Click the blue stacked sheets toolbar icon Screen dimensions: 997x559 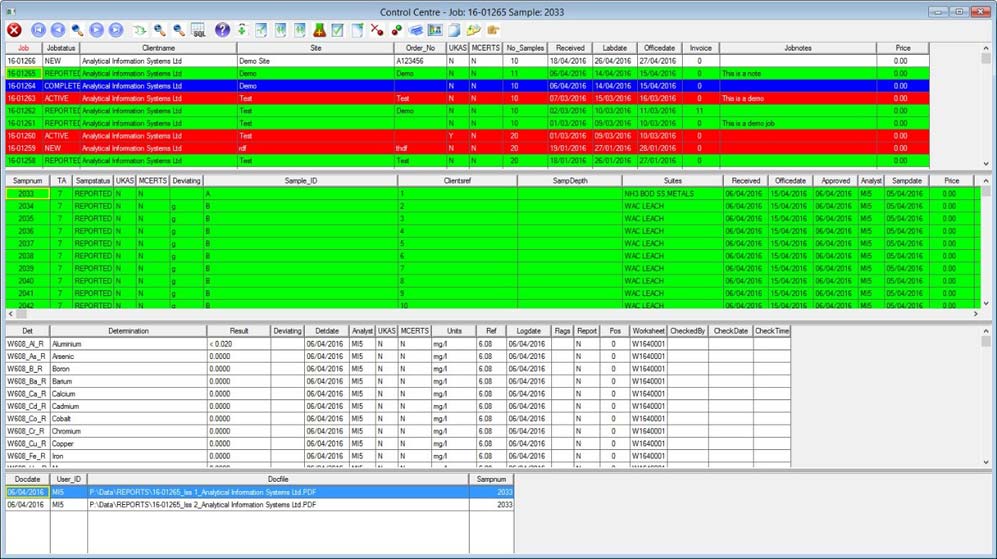416,30
